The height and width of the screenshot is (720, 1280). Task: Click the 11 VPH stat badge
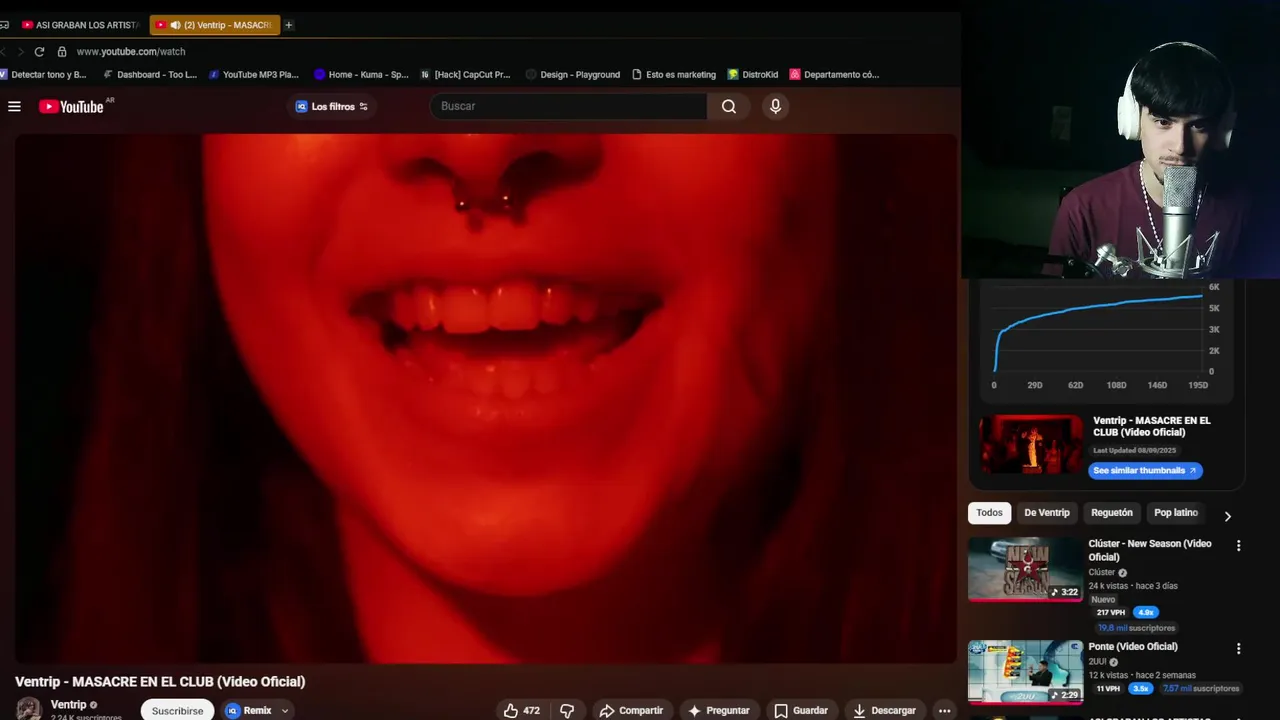(1107, 688)
